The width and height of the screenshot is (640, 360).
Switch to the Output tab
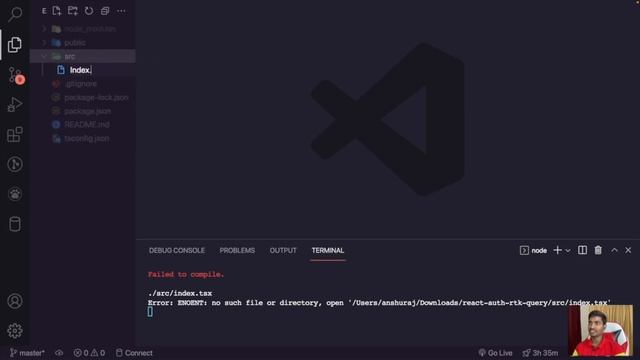click(283, 251)
